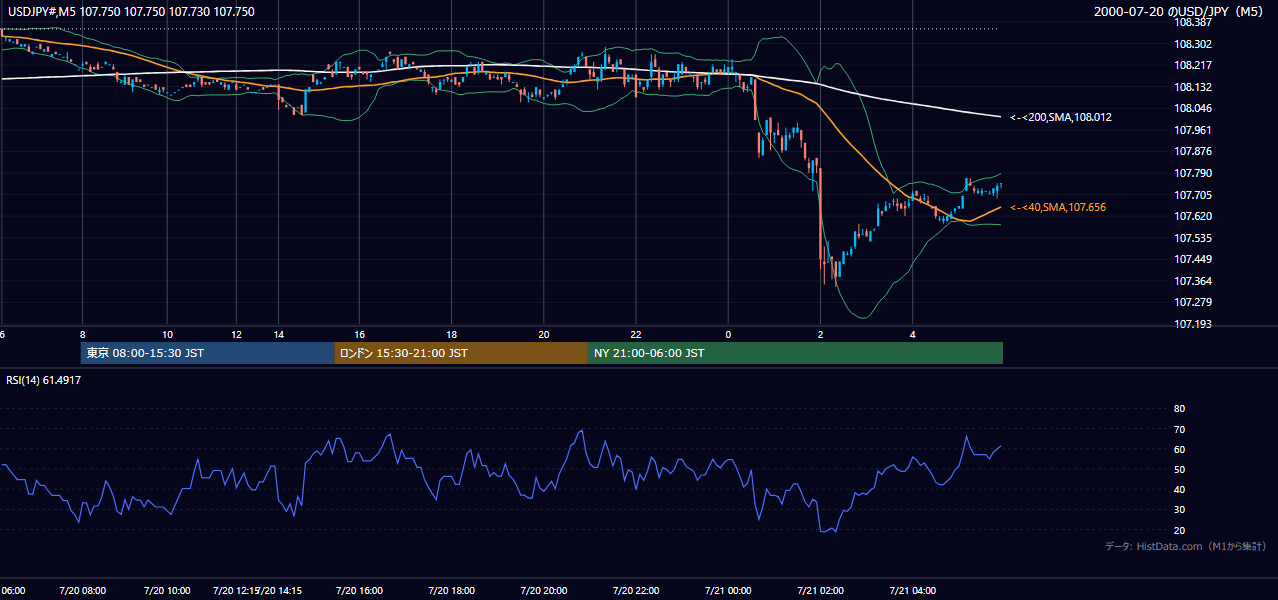This screenshot has width=1278, height=600.
Task: Click price axis value 107.620
Action: (x=1193, y=216)
